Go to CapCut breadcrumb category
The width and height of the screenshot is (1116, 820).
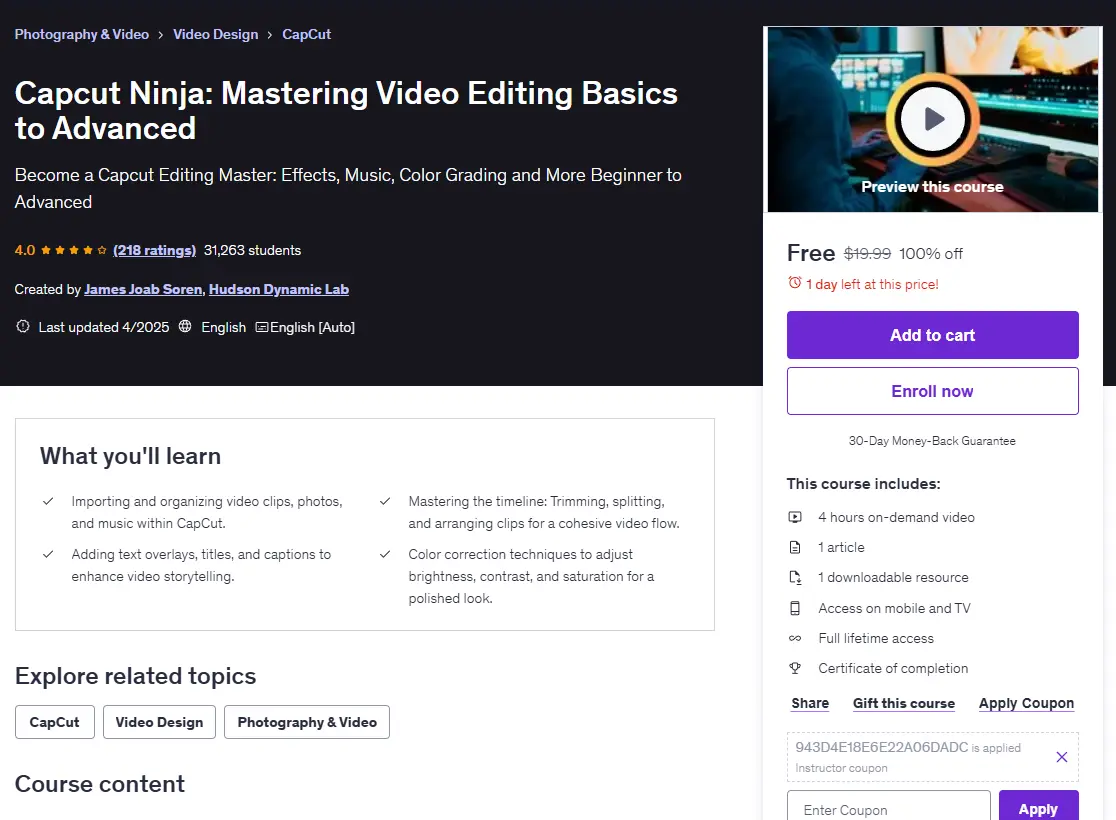[x=307, y=34]
